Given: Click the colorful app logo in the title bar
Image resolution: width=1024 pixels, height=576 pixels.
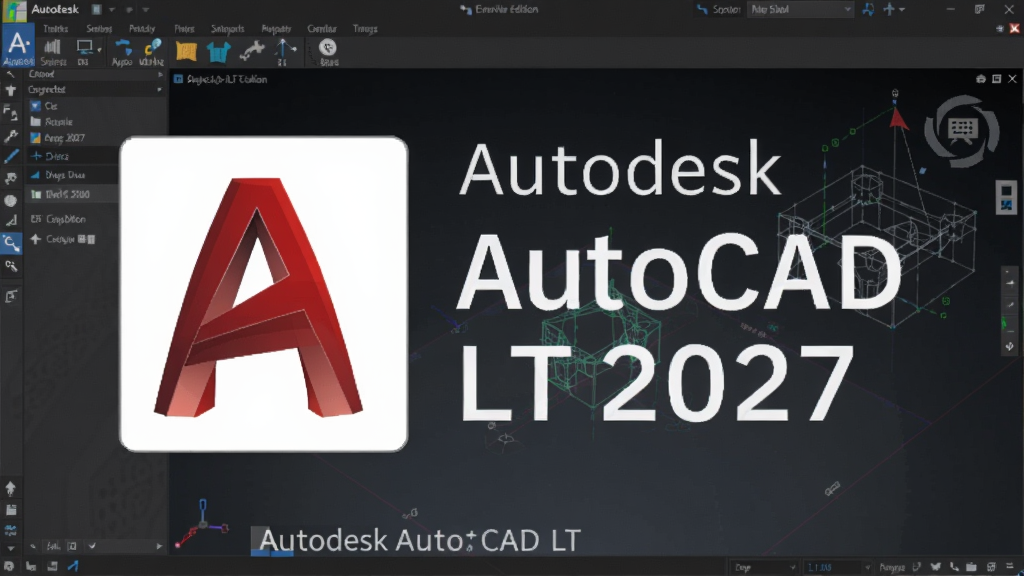Looking at the screenshot, I should (x=14, y=10).
